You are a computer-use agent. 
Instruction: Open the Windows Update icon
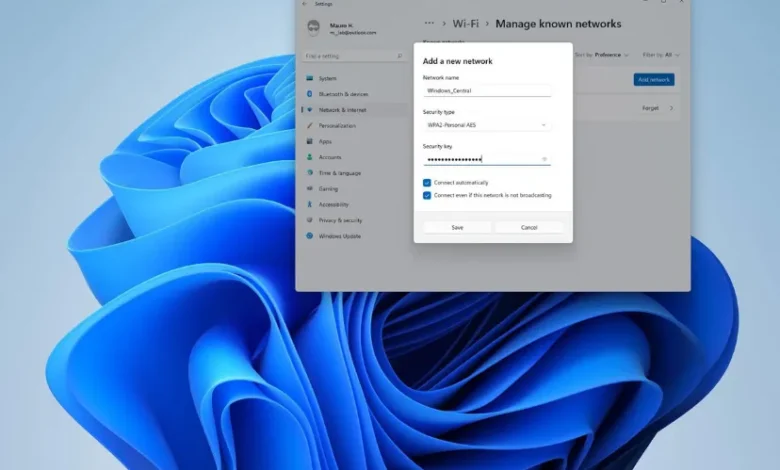click(309, 236)
